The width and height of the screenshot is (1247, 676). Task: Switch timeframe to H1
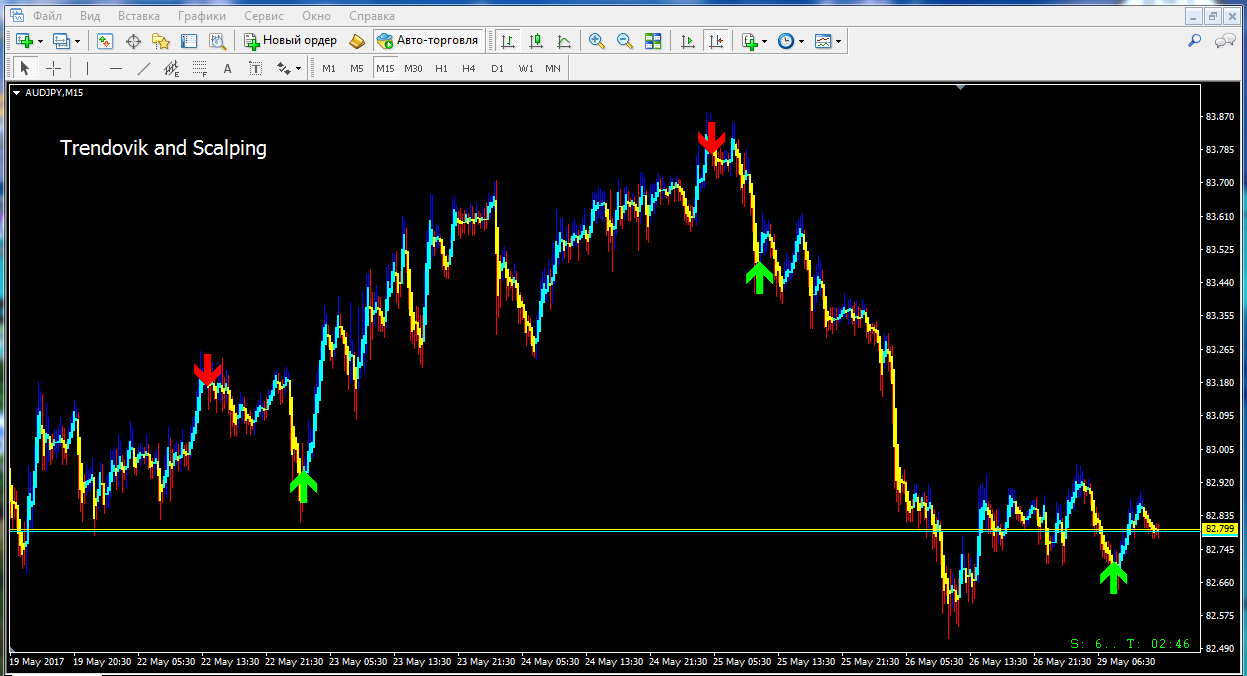[441, 68]
